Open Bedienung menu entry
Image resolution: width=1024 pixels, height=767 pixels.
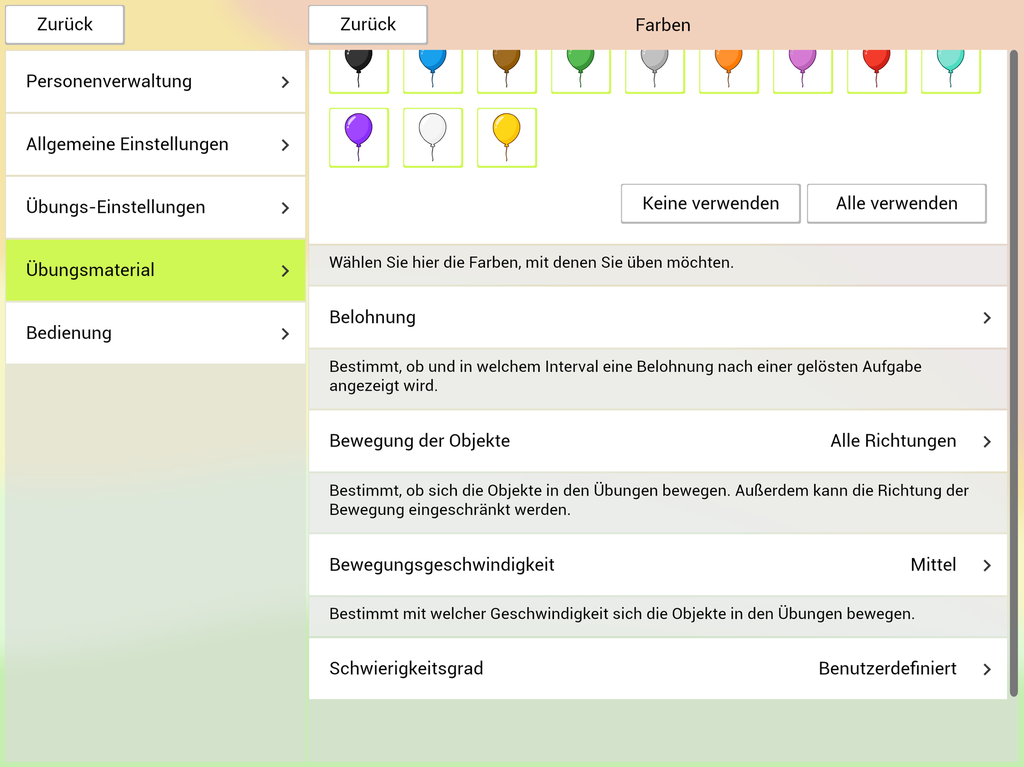155,333
